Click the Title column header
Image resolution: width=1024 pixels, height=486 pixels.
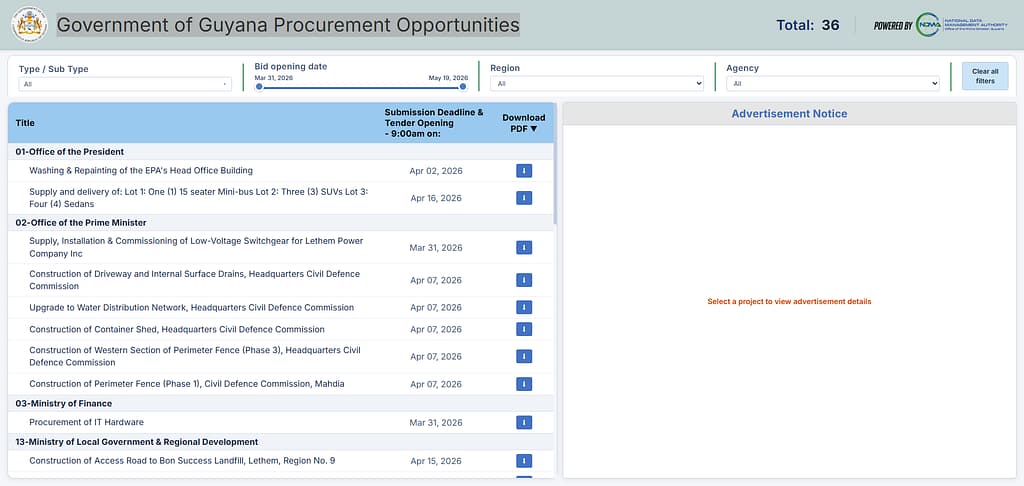25,123
